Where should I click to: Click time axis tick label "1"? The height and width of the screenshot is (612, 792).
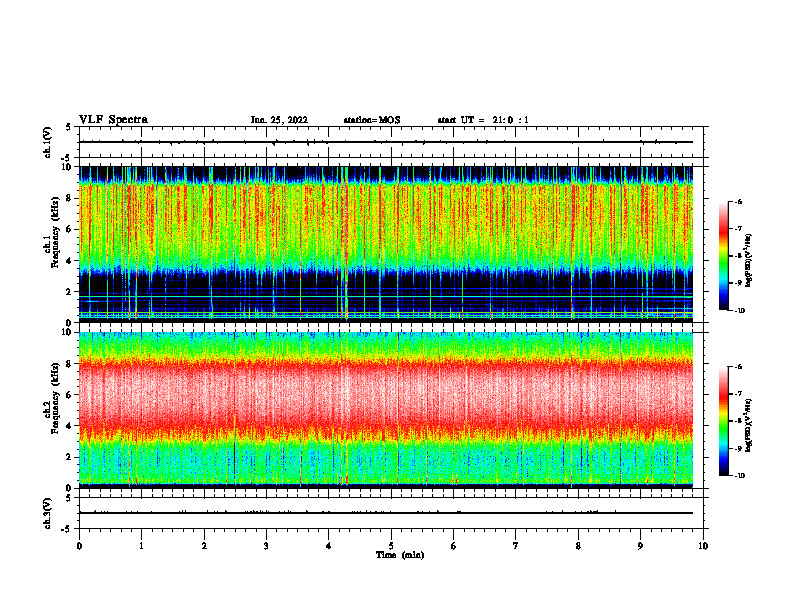click(141, 546)
